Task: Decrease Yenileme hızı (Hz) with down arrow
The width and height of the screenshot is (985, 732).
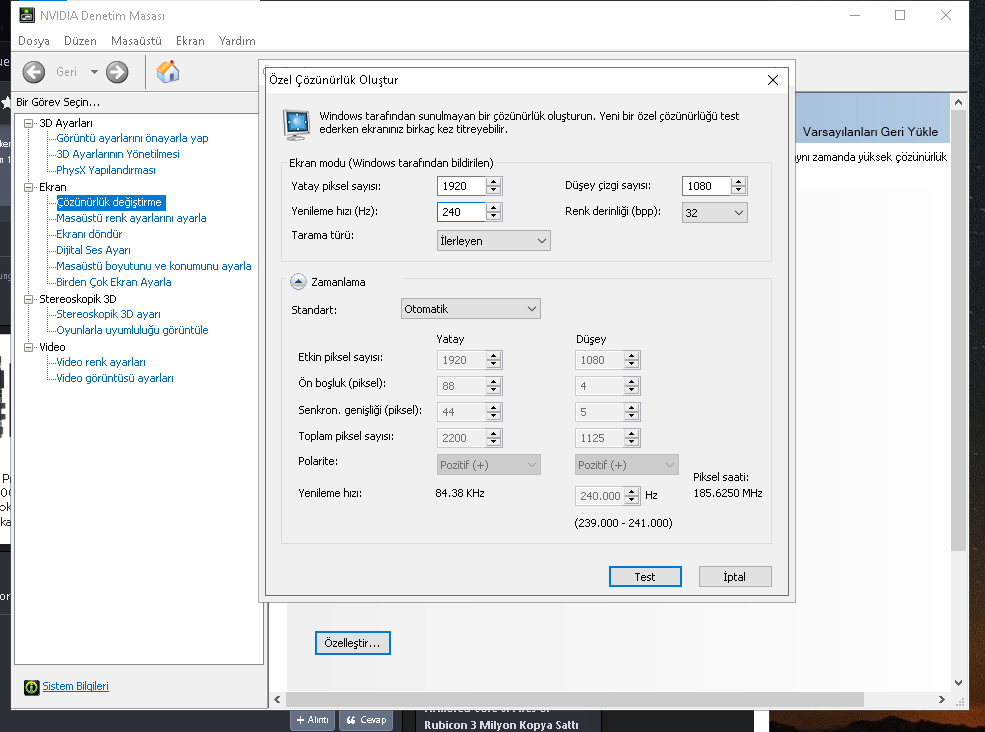Action: (494, 216)
